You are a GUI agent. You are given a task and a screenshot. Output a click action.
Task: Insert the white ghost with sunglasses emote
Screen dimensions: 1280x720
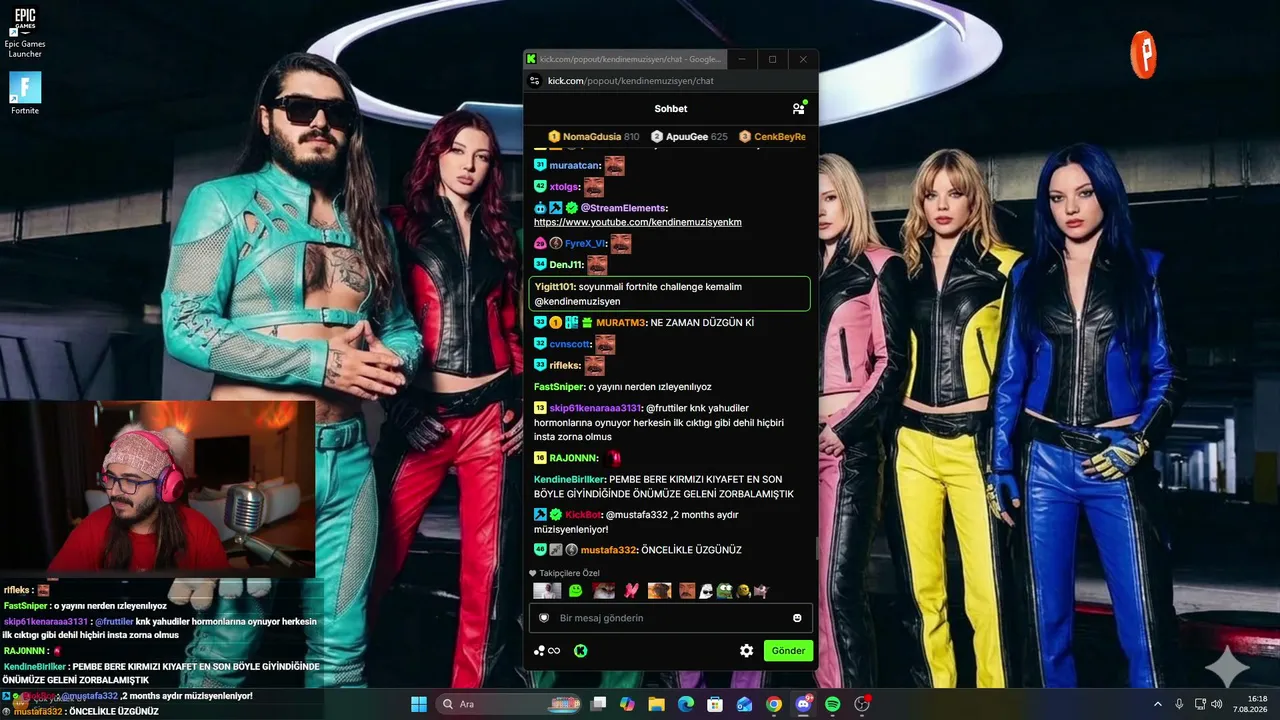706,591
